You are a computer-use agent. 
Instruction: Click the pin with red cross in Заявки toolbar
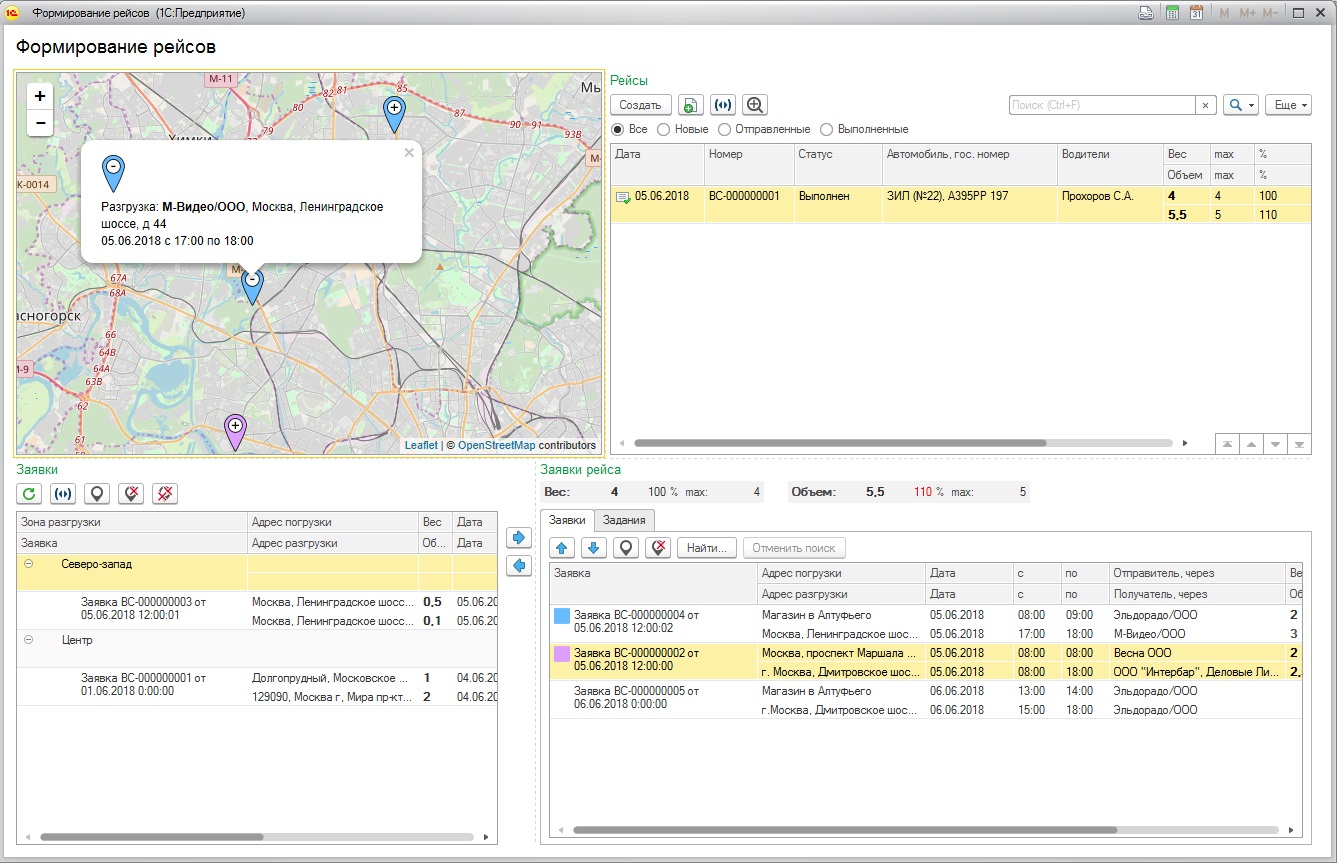click(x=131, y=493)
